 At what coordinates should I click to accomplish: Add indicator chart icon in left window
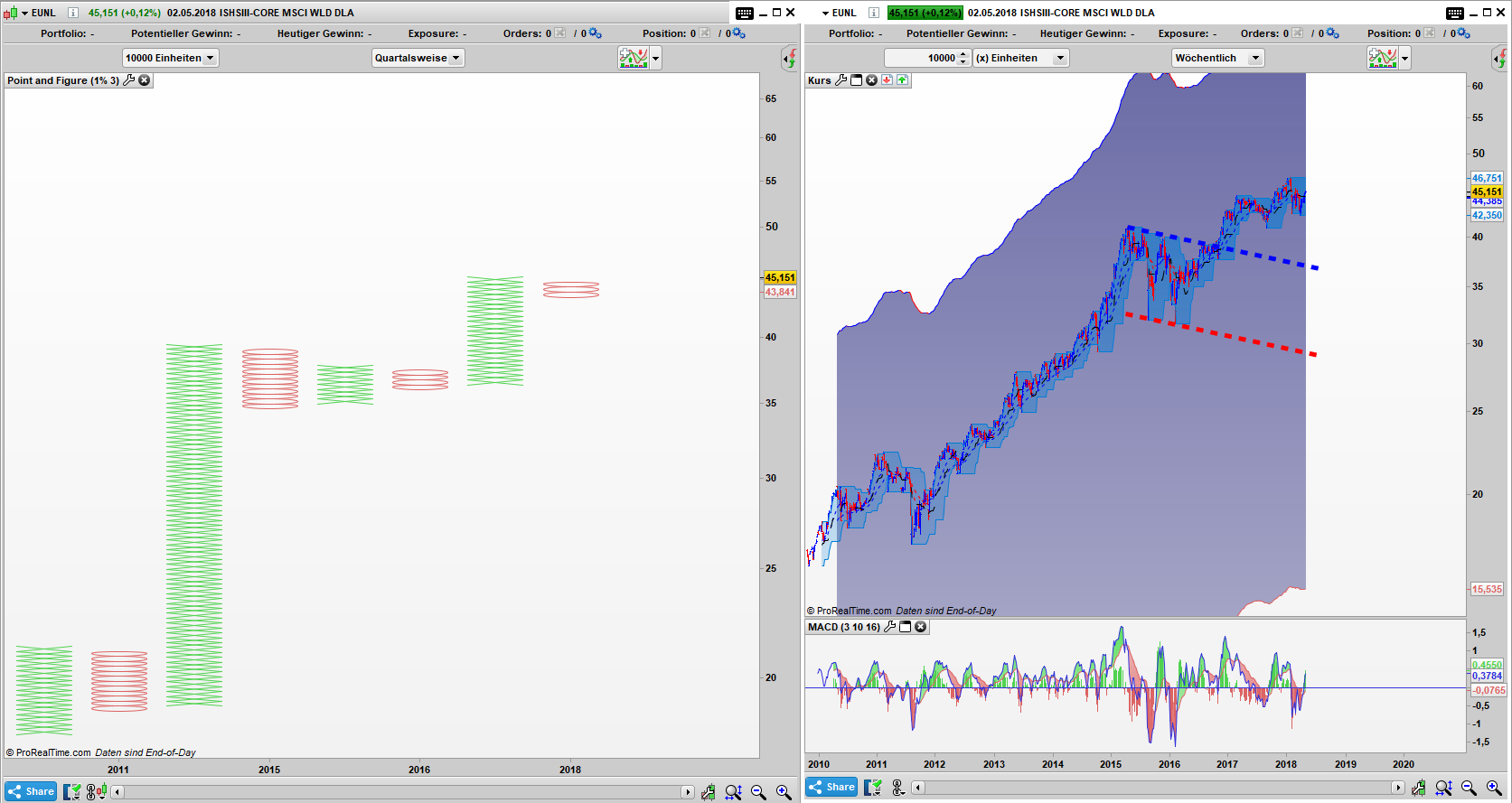coord(634,58)
